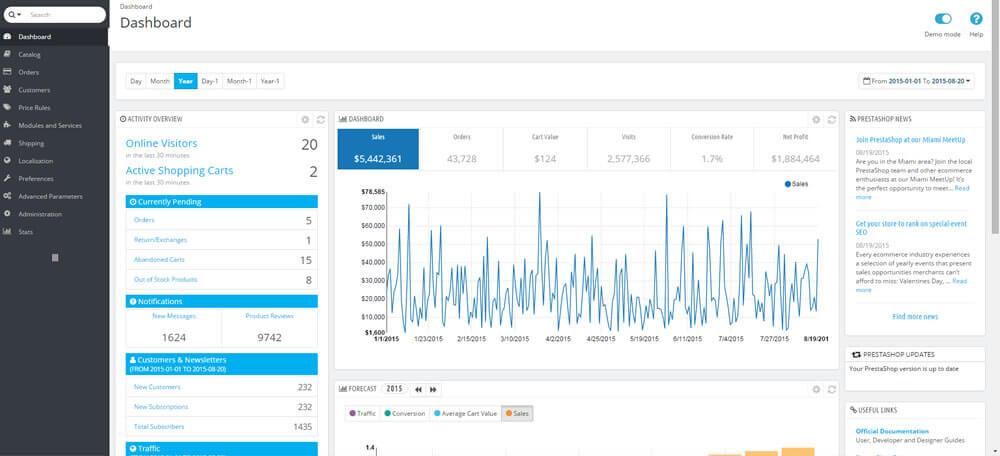Go to previous year in Forecast

[419, 389]
